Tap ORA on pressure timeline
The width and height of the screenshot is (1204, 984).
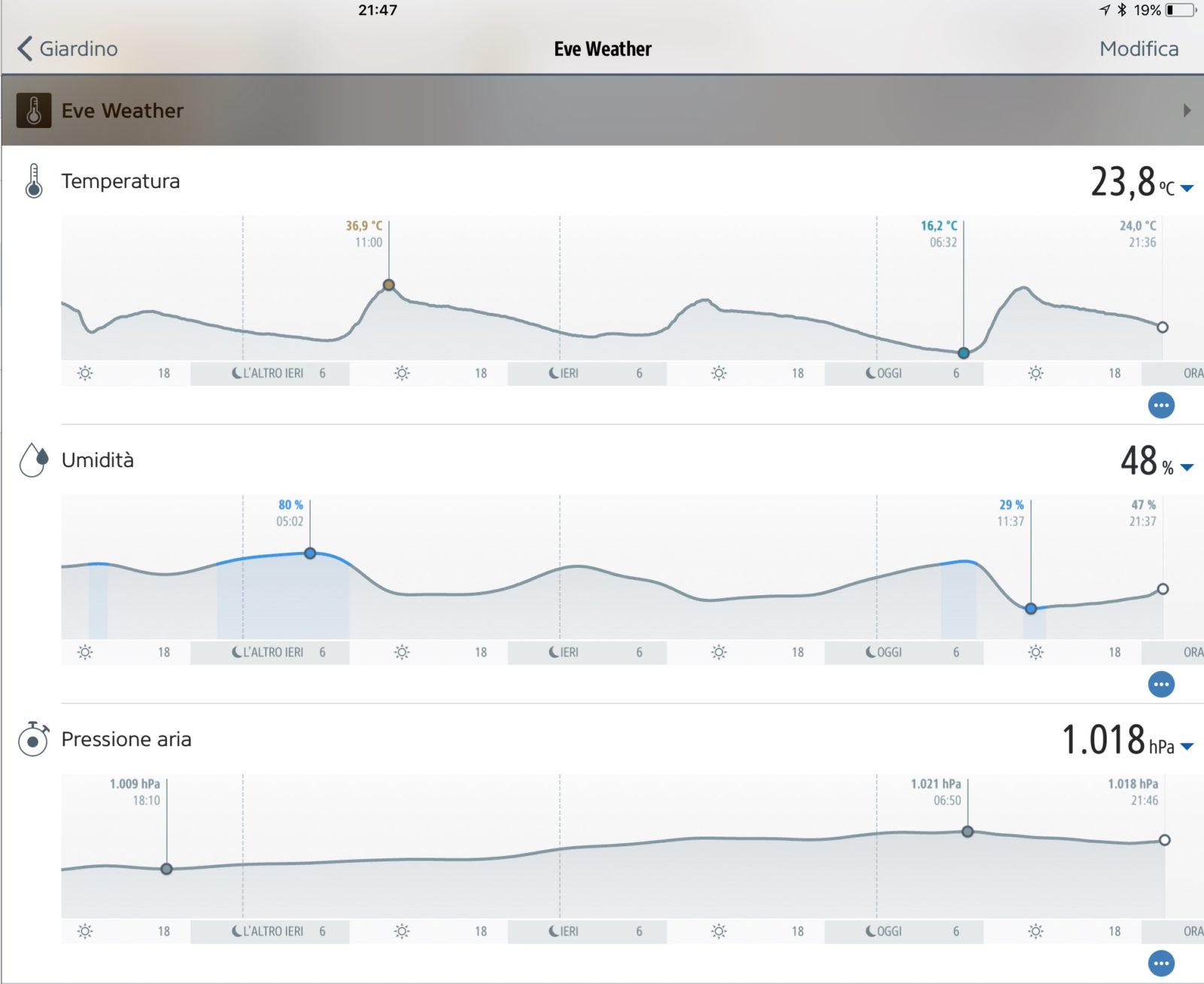coord(1193,931)
